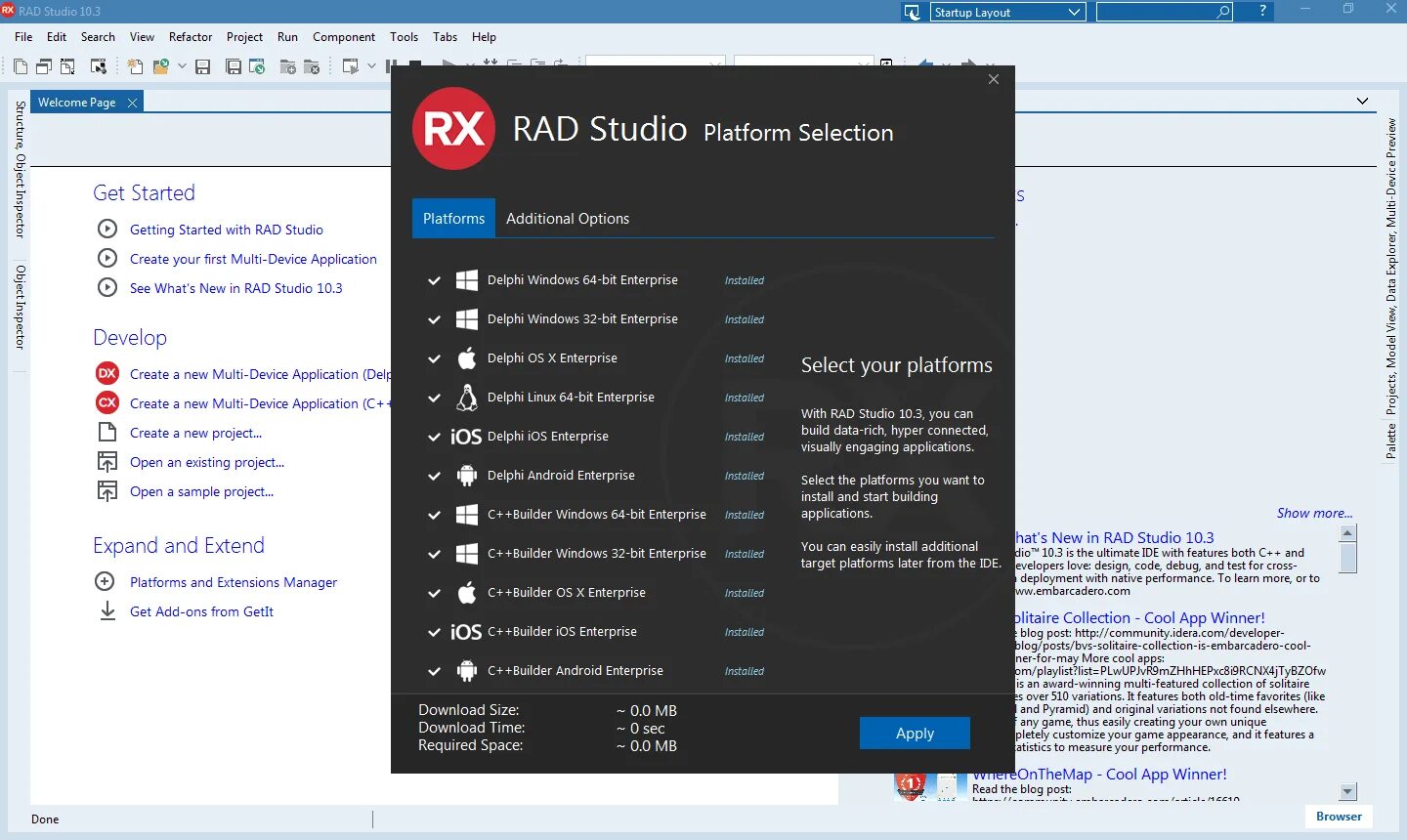This screenshot has width=1407, height=840.
Task: Click Remove file from project icon
Action: (x=312, y=66)
